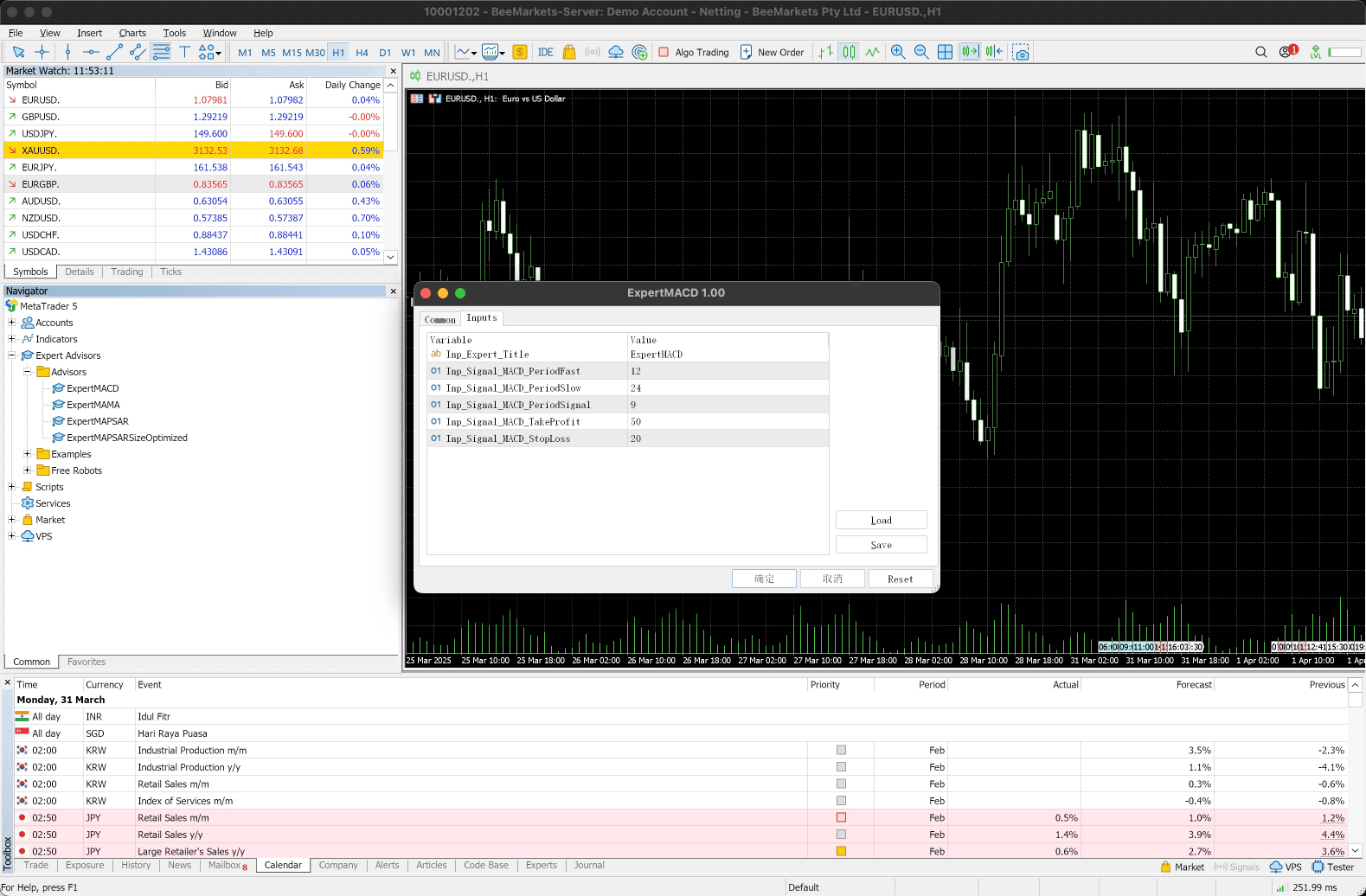Open the graphical objects dropdown arrow
Viewport: 1366px width, 896px height.
coord(219,53)
